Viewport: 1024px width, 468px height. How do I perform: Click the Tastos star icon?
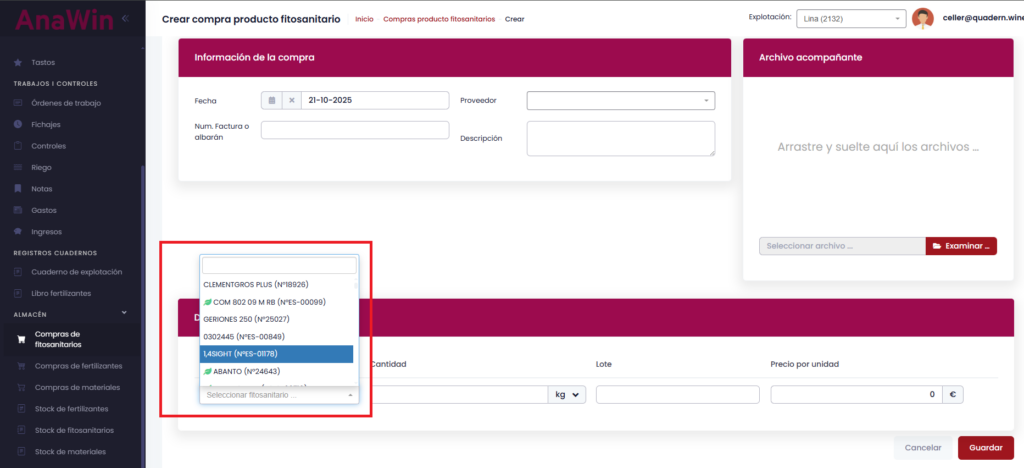coord(19,62)
